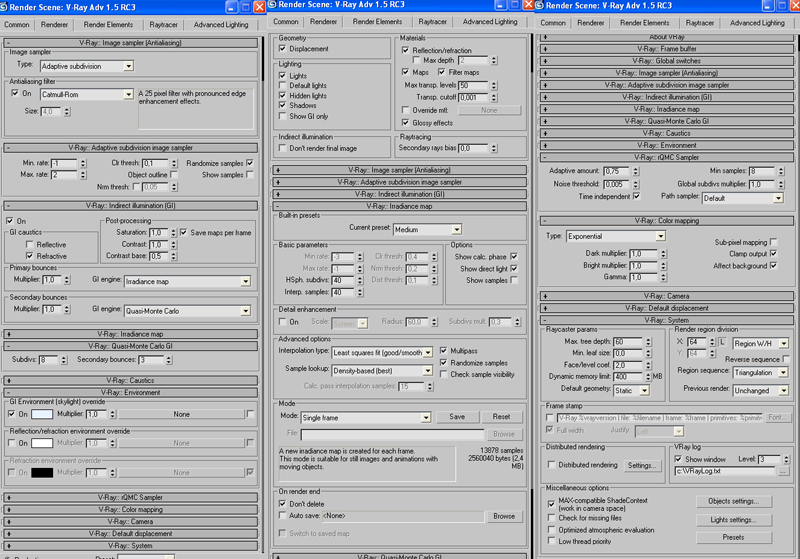Expand V-Ray Global switches rollout in right window

[667, 61]
